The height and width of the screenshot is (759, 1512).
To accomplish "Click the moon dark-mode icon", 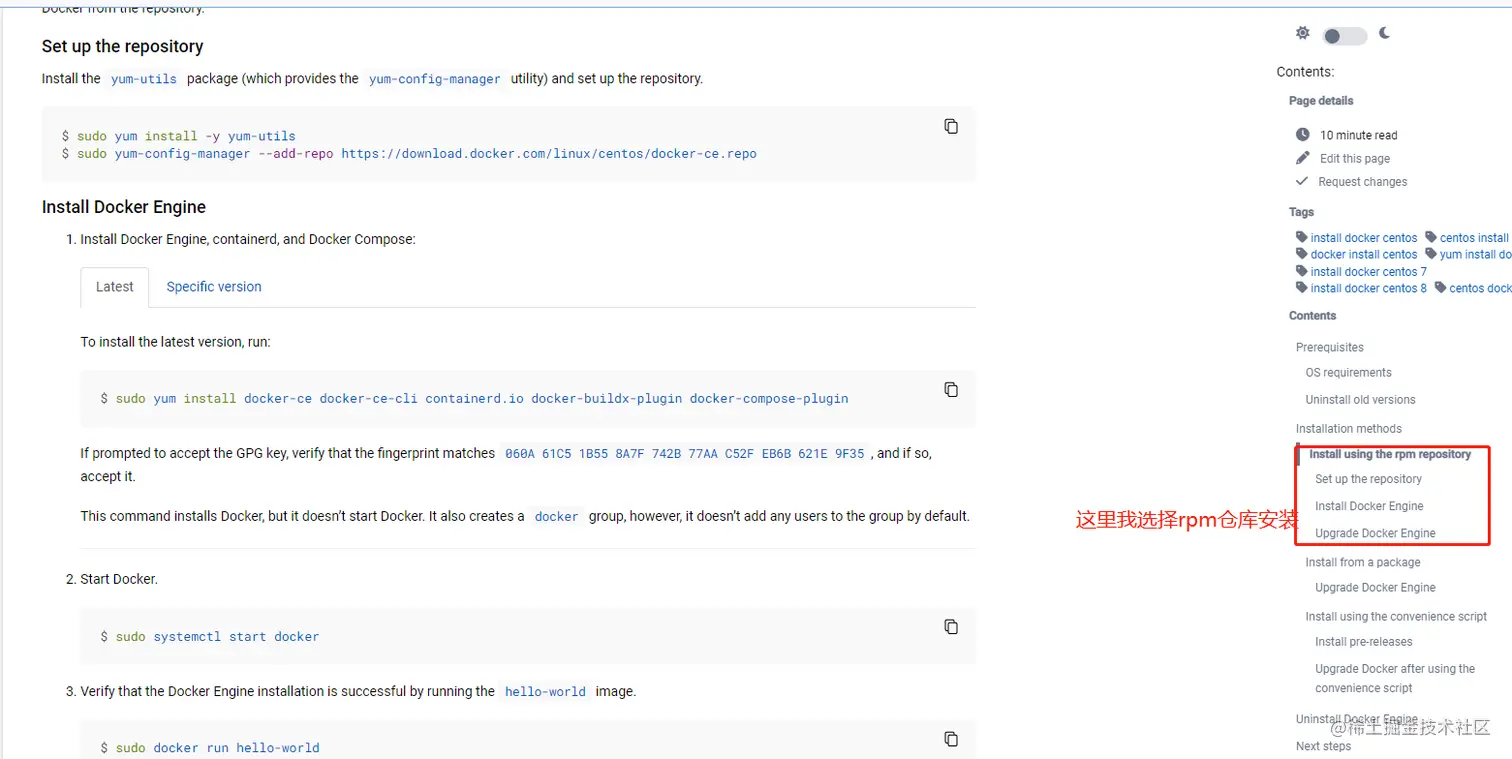I will [1384, 33].
